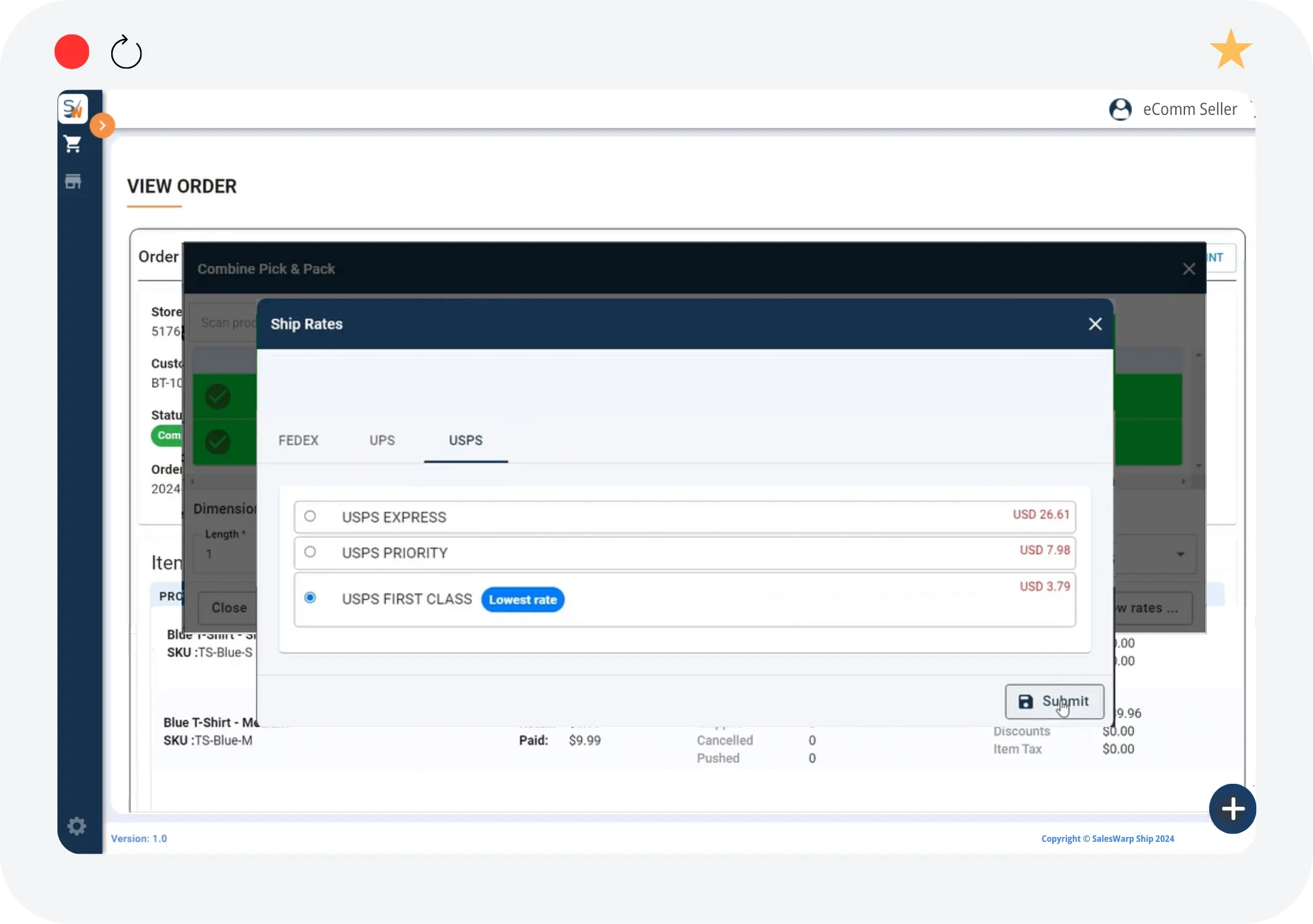The width and height of the screenshot is (1313, 924).
Task: Click Copyright SalesWarp Ship 2024 text
Action: click(1108, 839)
